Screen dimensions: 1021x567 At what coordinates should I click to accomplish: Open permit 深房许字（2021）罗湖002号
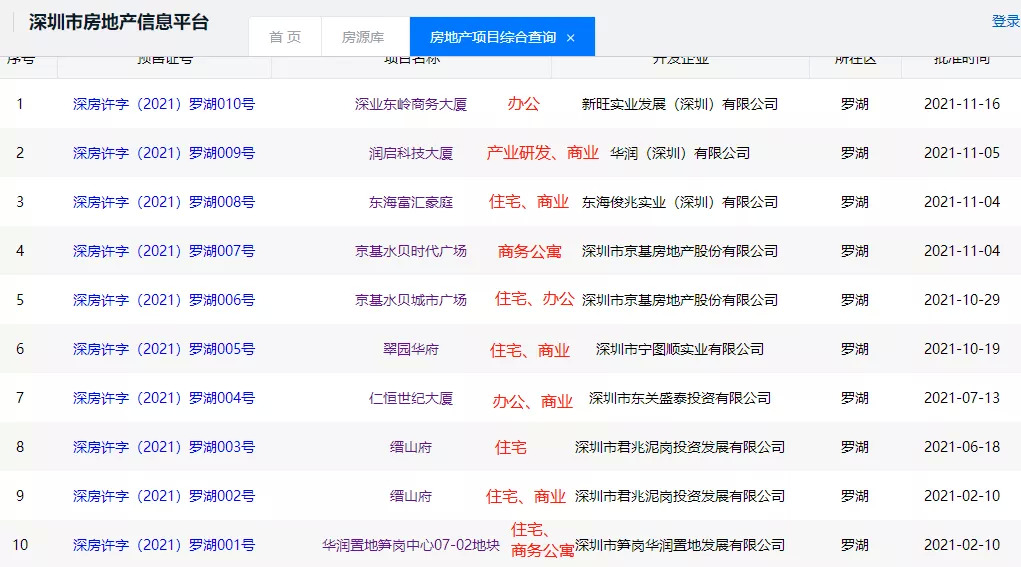[x=164, y=496]
